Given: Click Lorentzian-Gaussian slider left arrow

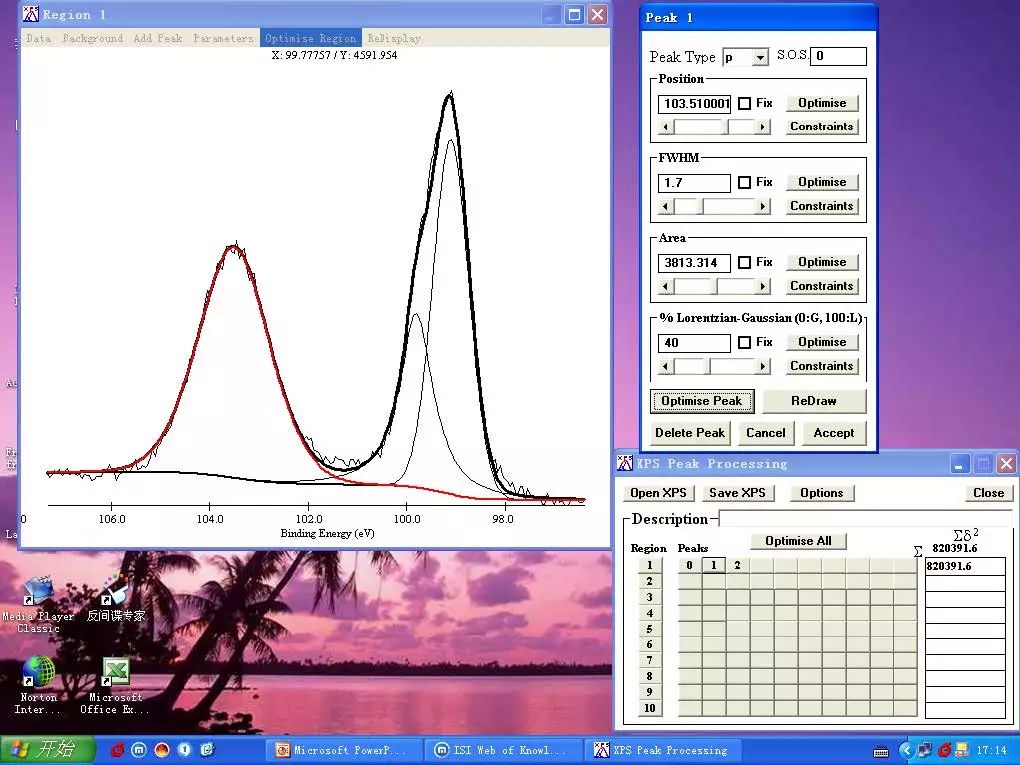Looking at the screenshot, I should coord(665,366).
